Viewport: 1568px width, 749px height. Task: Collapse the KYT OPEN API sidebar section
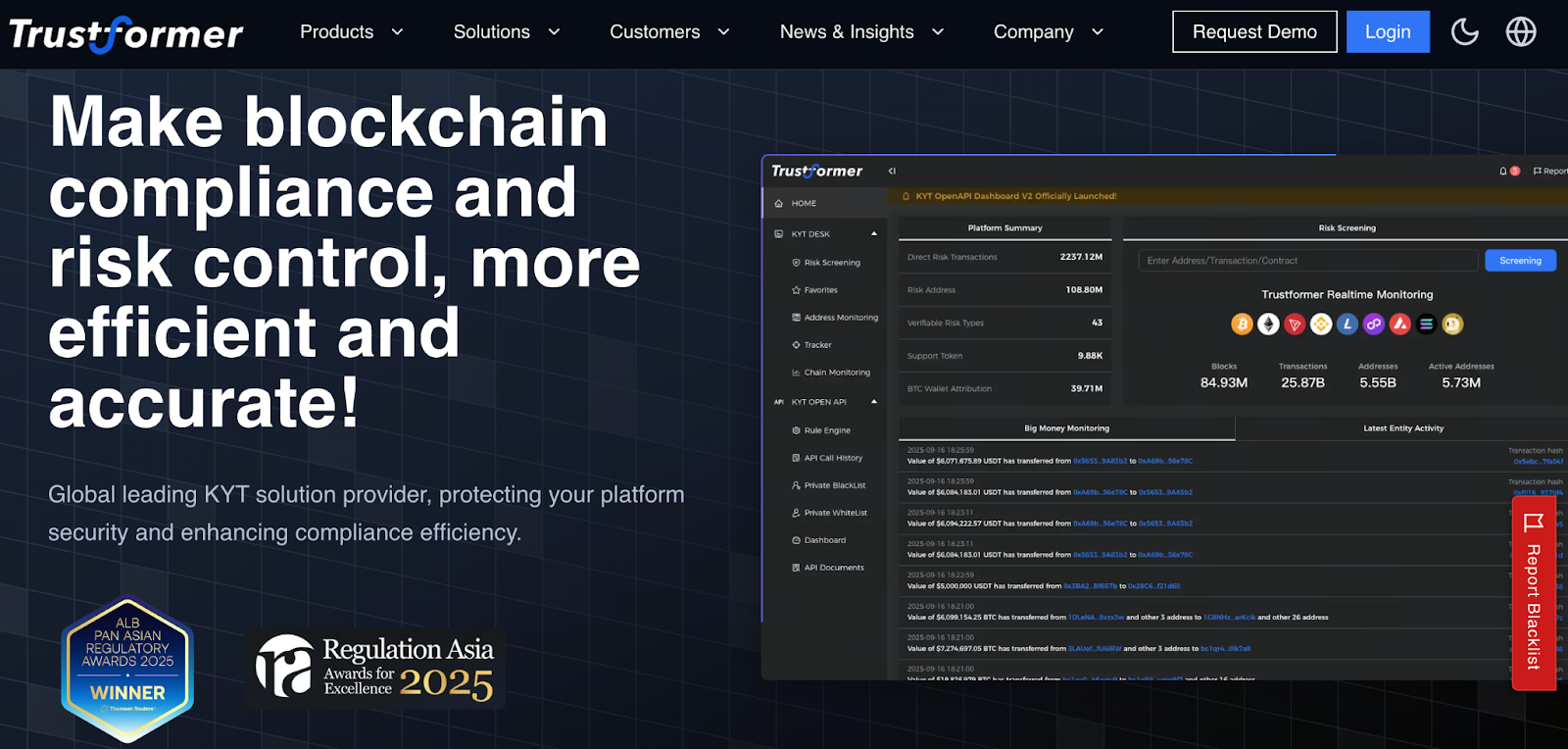tap(874, 402)
